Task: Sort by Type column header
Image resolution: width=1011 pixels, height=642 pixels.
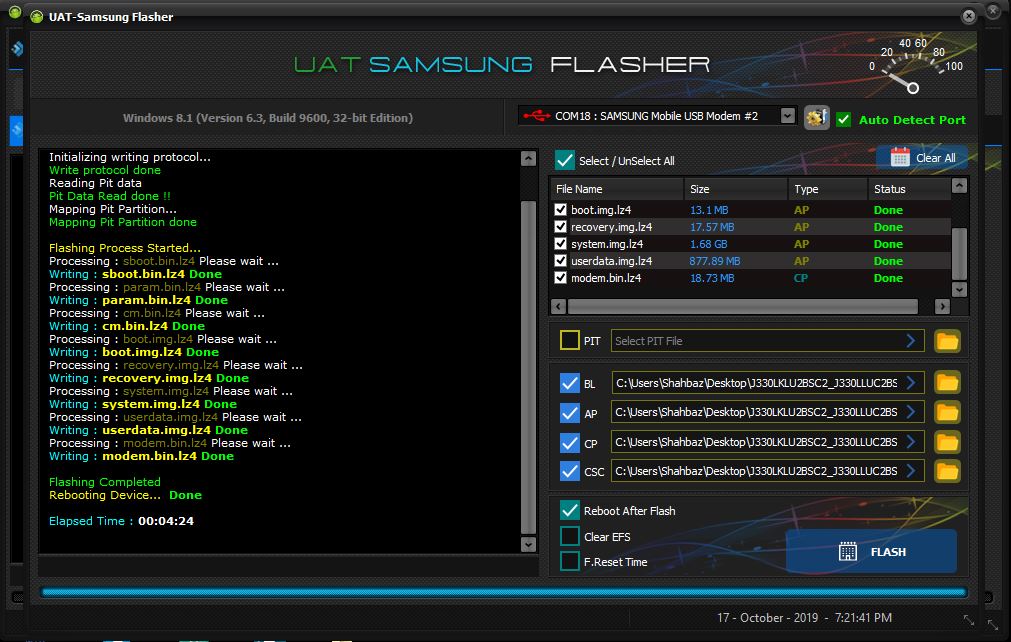Action: point(828,189)
